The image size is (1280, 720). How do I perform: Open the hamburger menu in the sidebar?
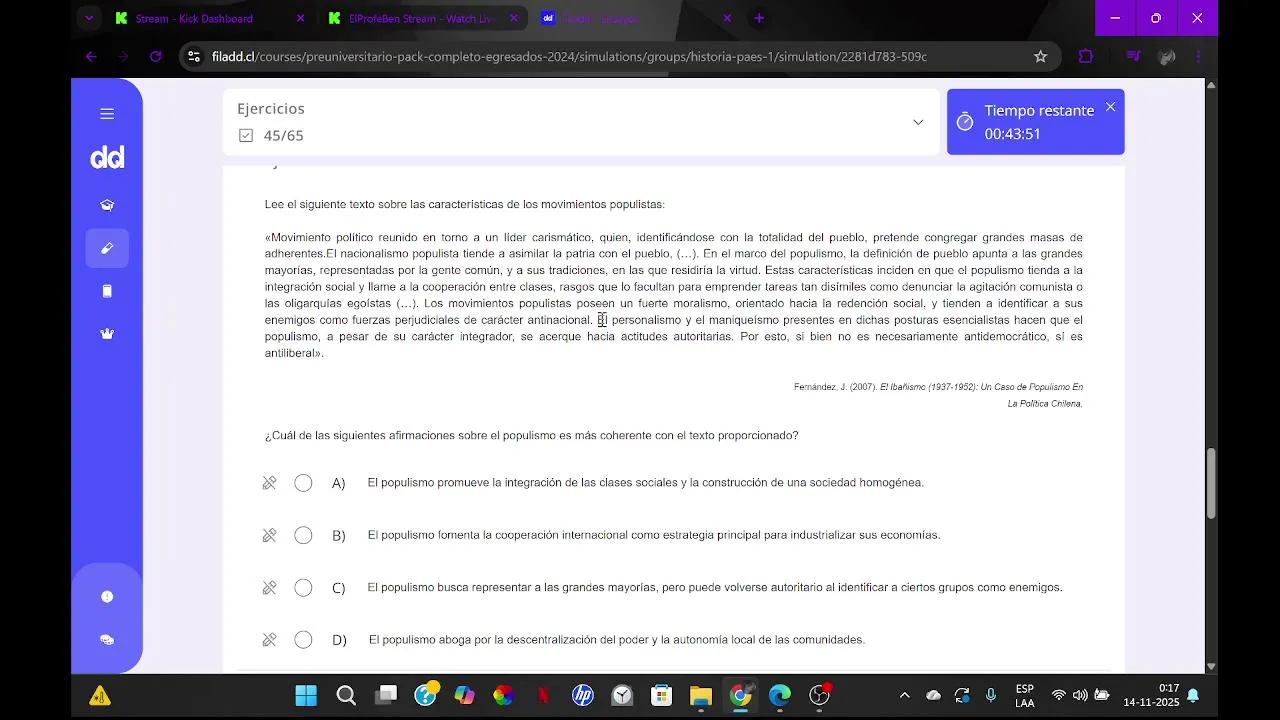point(107,114)
